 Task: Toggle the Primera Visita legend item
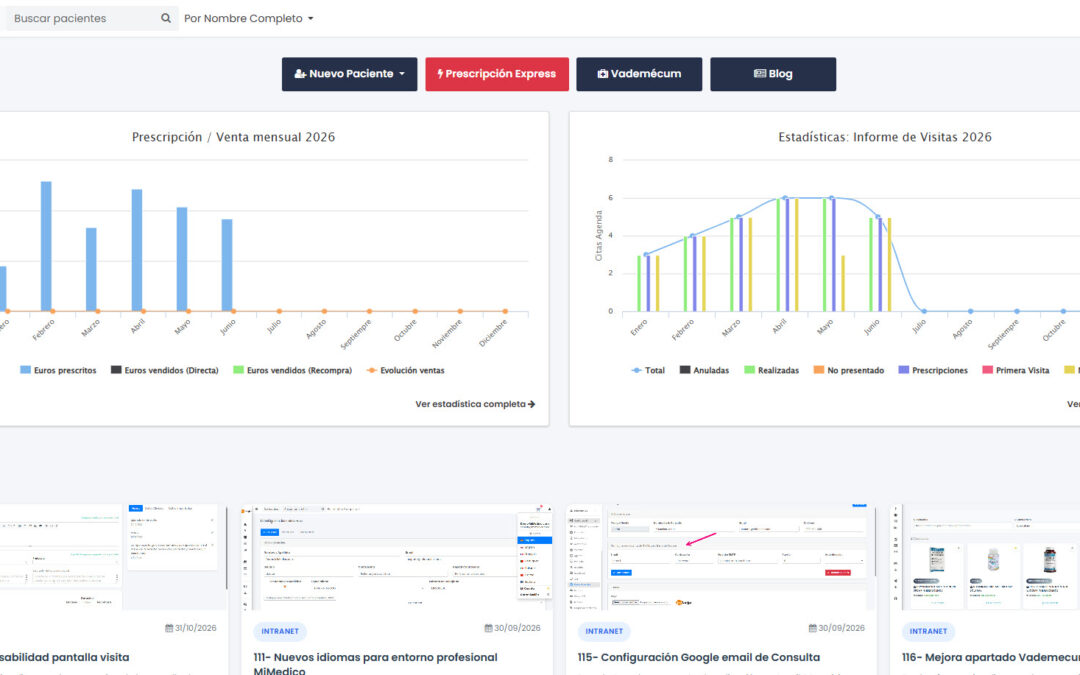(1016, 370)
